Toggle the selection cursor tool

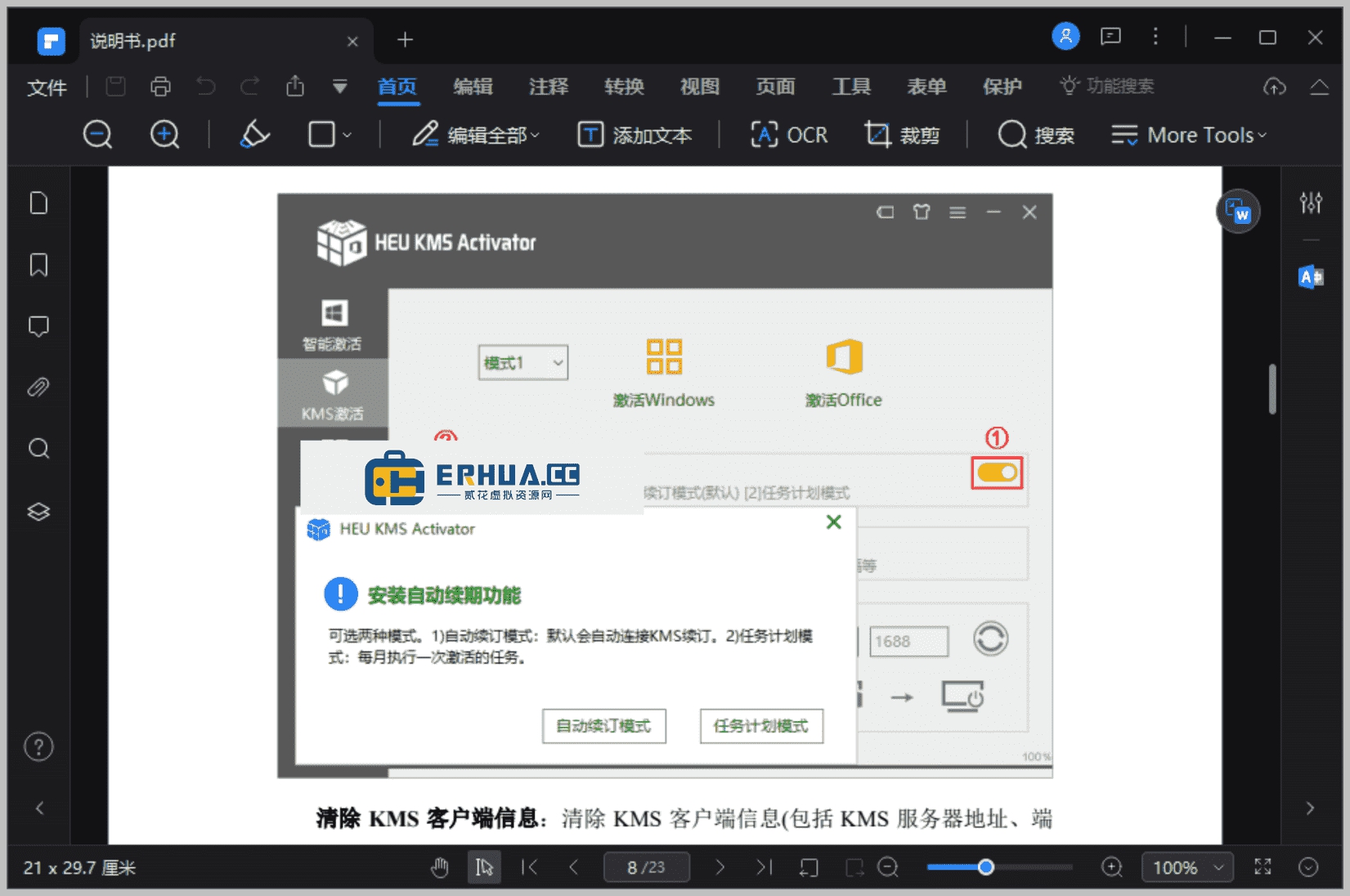point(484,867)
